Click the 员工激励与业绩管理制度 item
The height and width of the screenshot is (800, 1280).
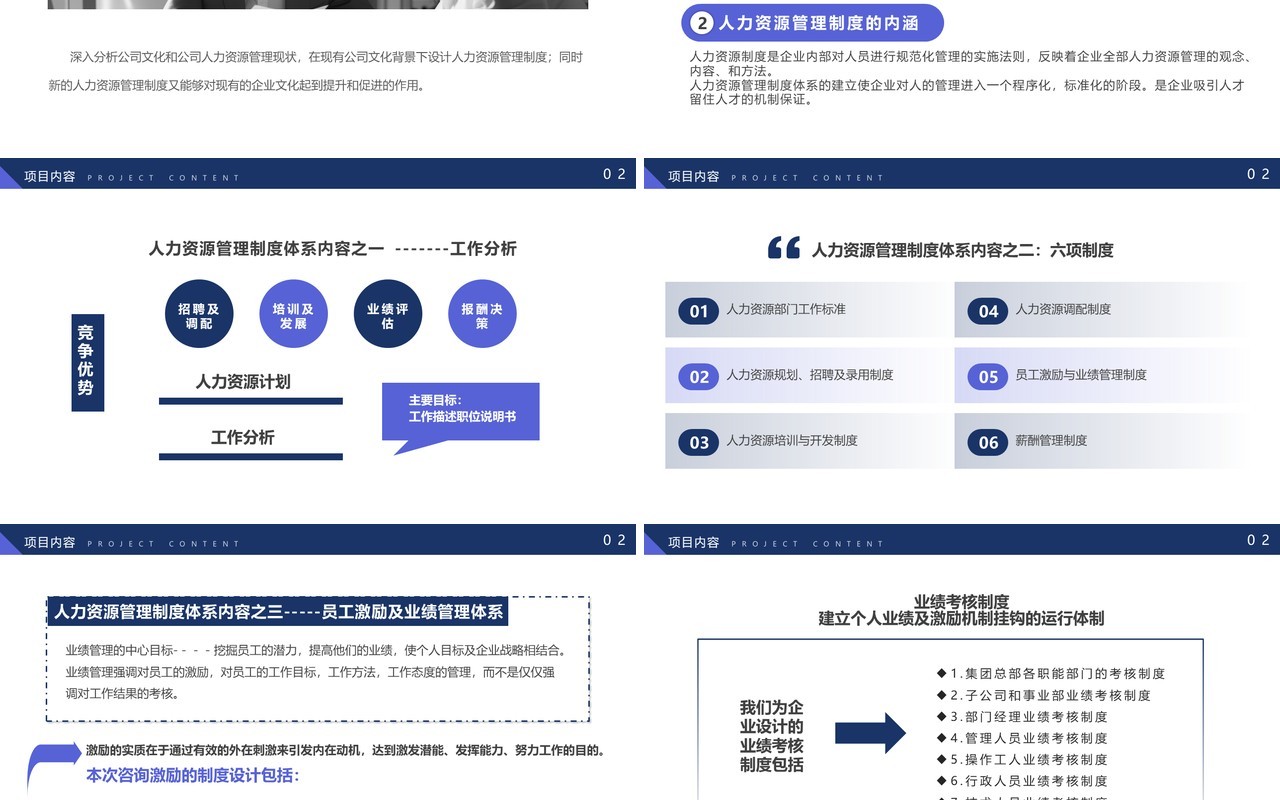click(1081, 375)
